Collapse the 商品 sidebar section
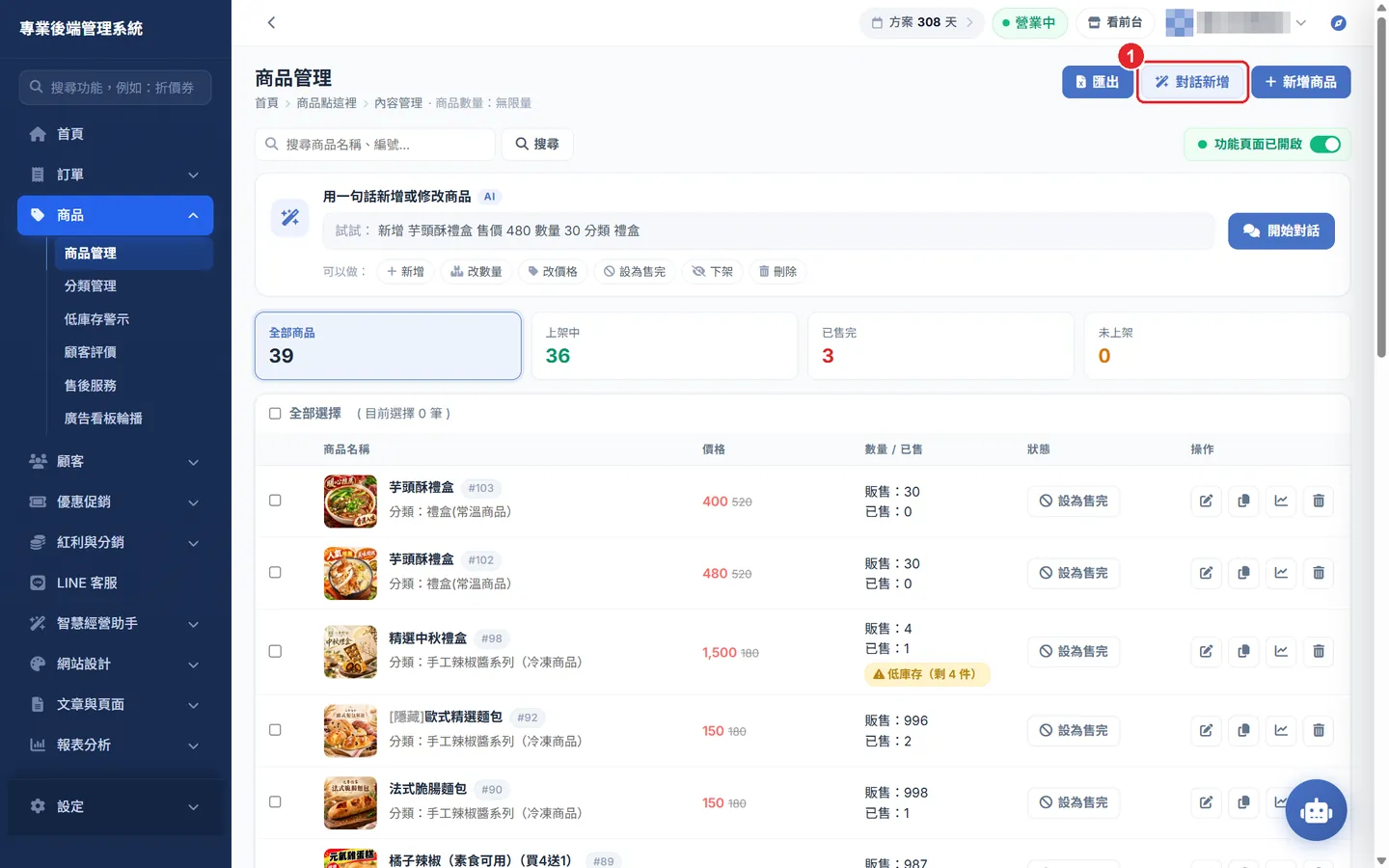 116,215
